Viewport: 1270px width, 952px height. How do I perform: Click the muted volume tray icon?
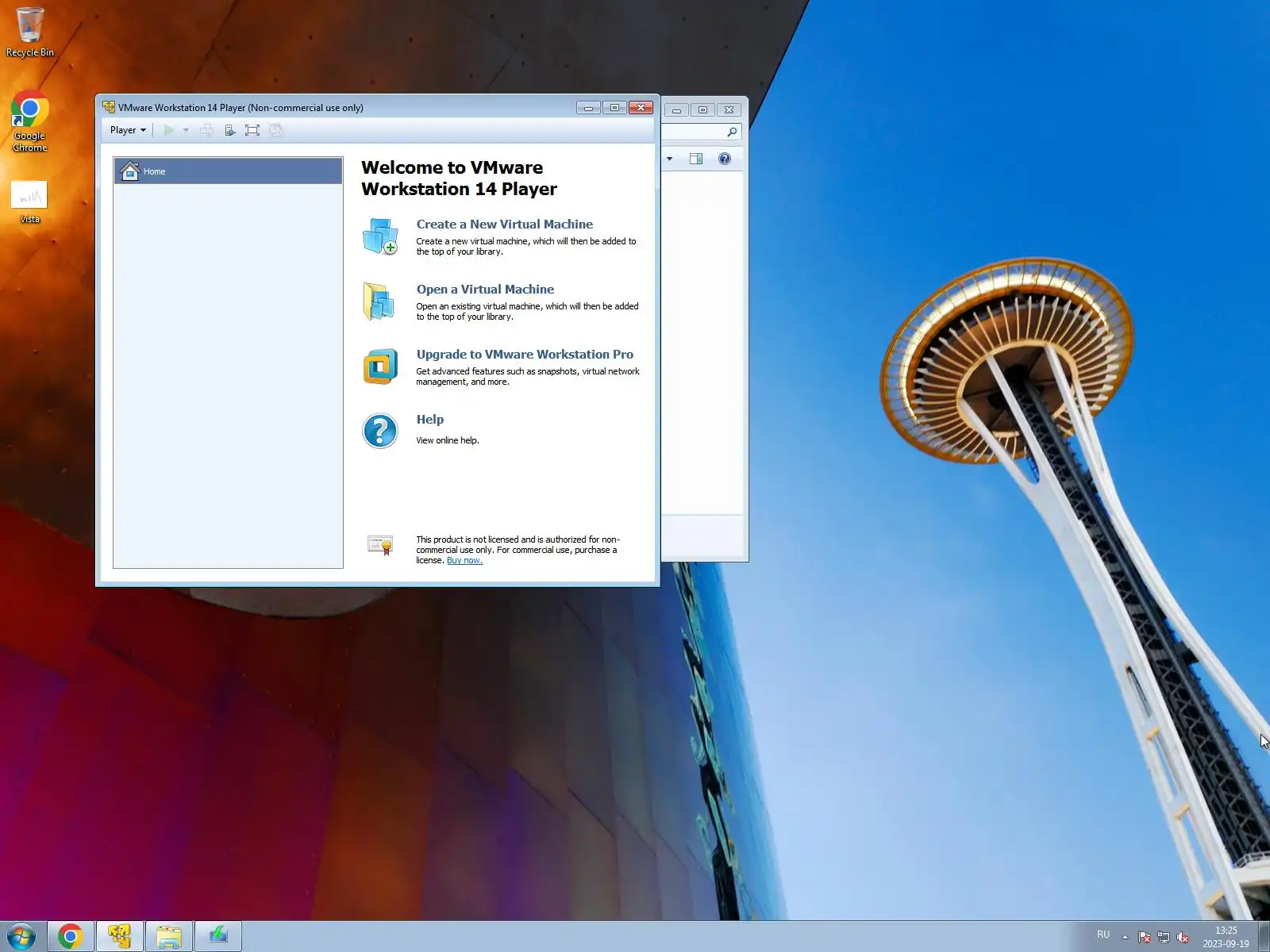[1183, 937]
